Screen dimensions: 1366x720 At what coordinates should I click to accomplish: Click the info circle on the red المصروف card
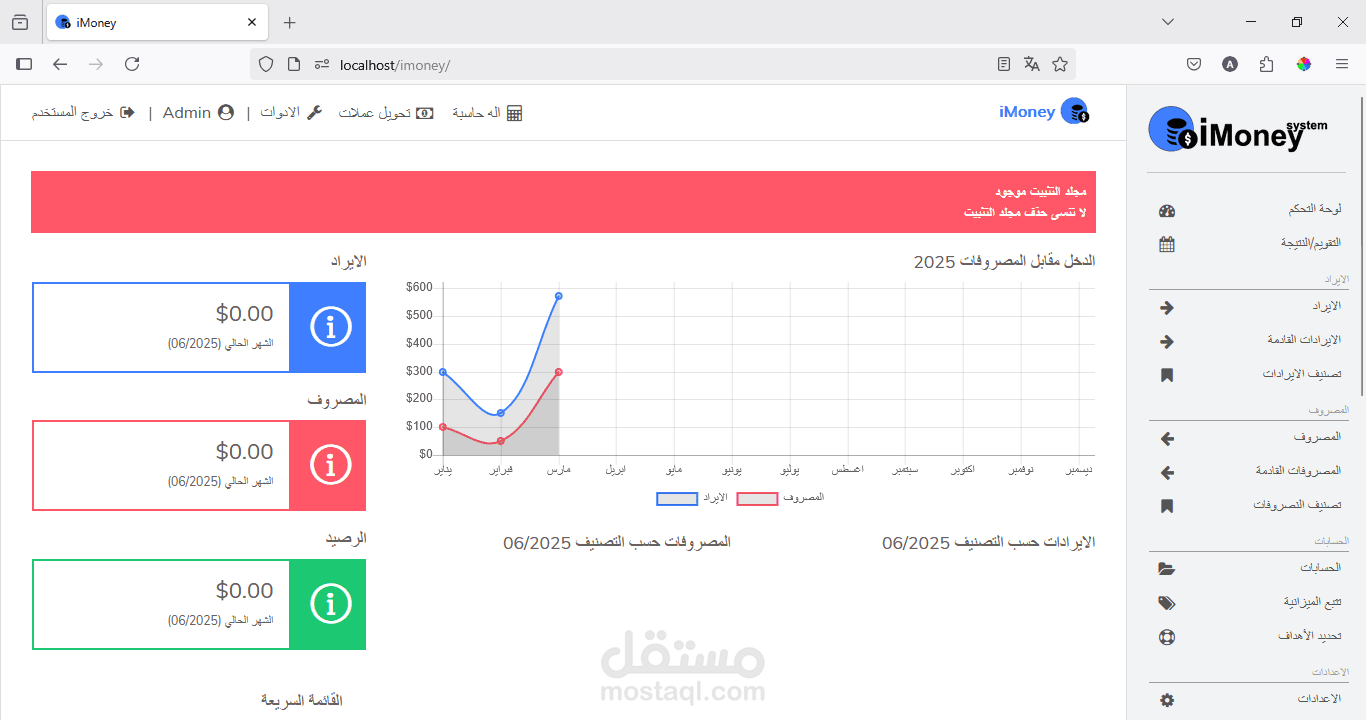(x=328, y=465)
